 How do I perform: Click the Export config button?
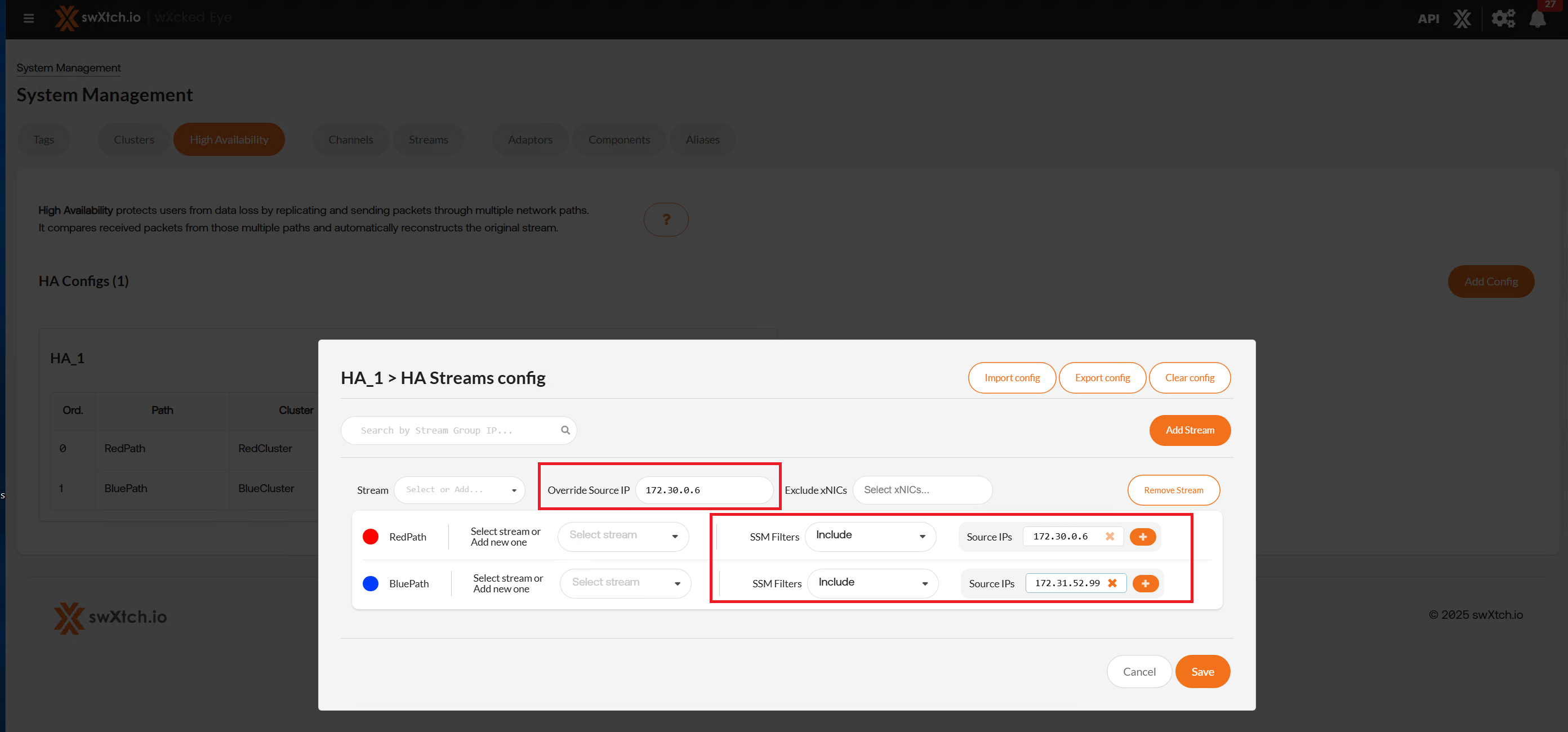coord(1102,377)
